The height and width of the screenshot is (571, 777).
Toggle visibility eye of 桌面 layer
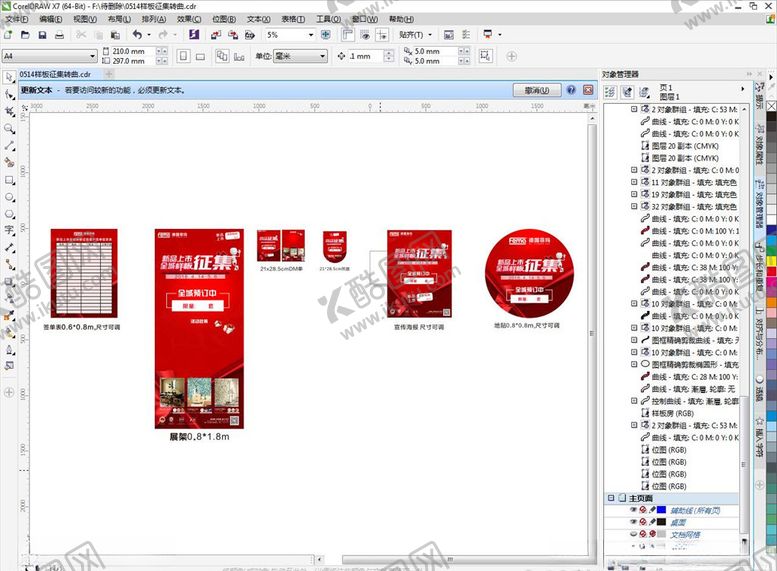[633, 522]
